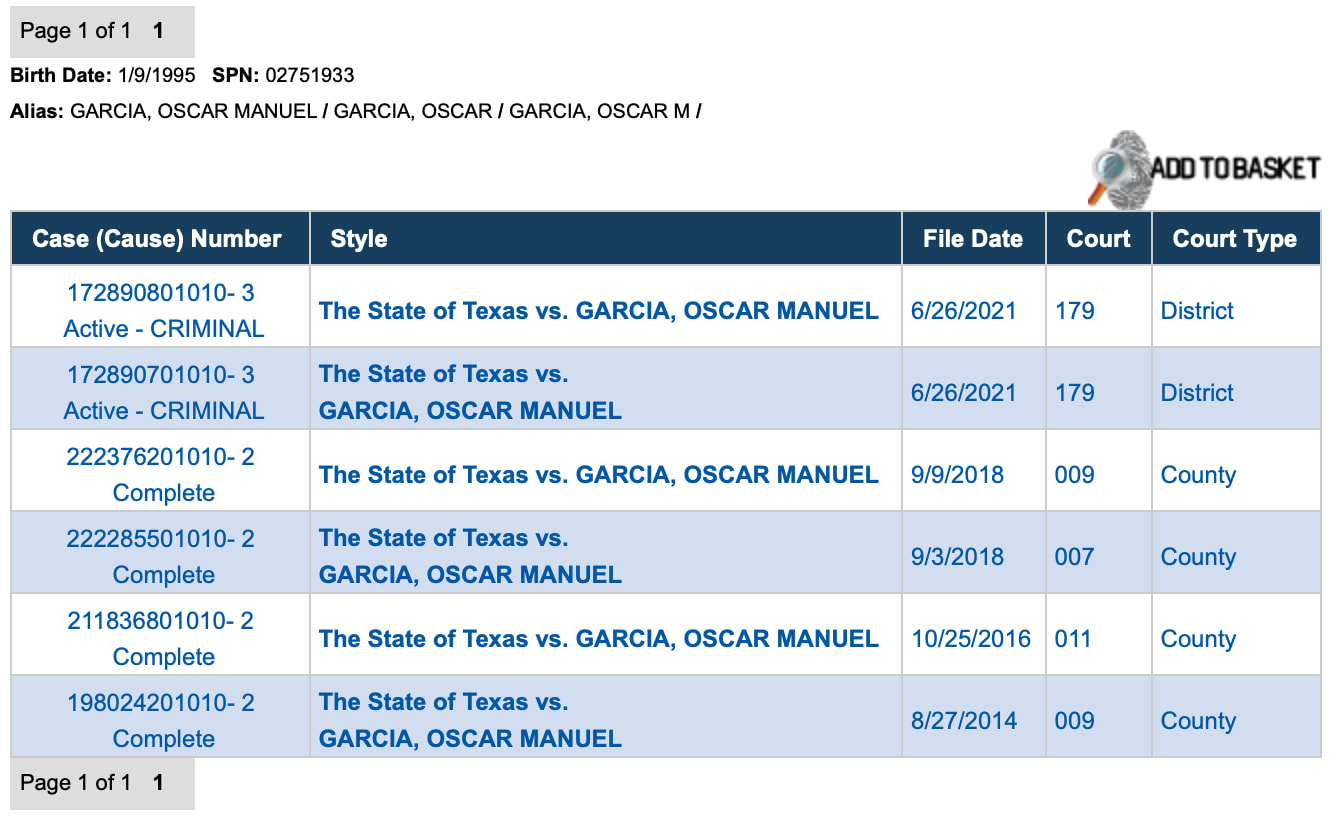Open case number 222376201010-2
The width and height of the screenshot is (1332, 840).
tap(161, 457)
